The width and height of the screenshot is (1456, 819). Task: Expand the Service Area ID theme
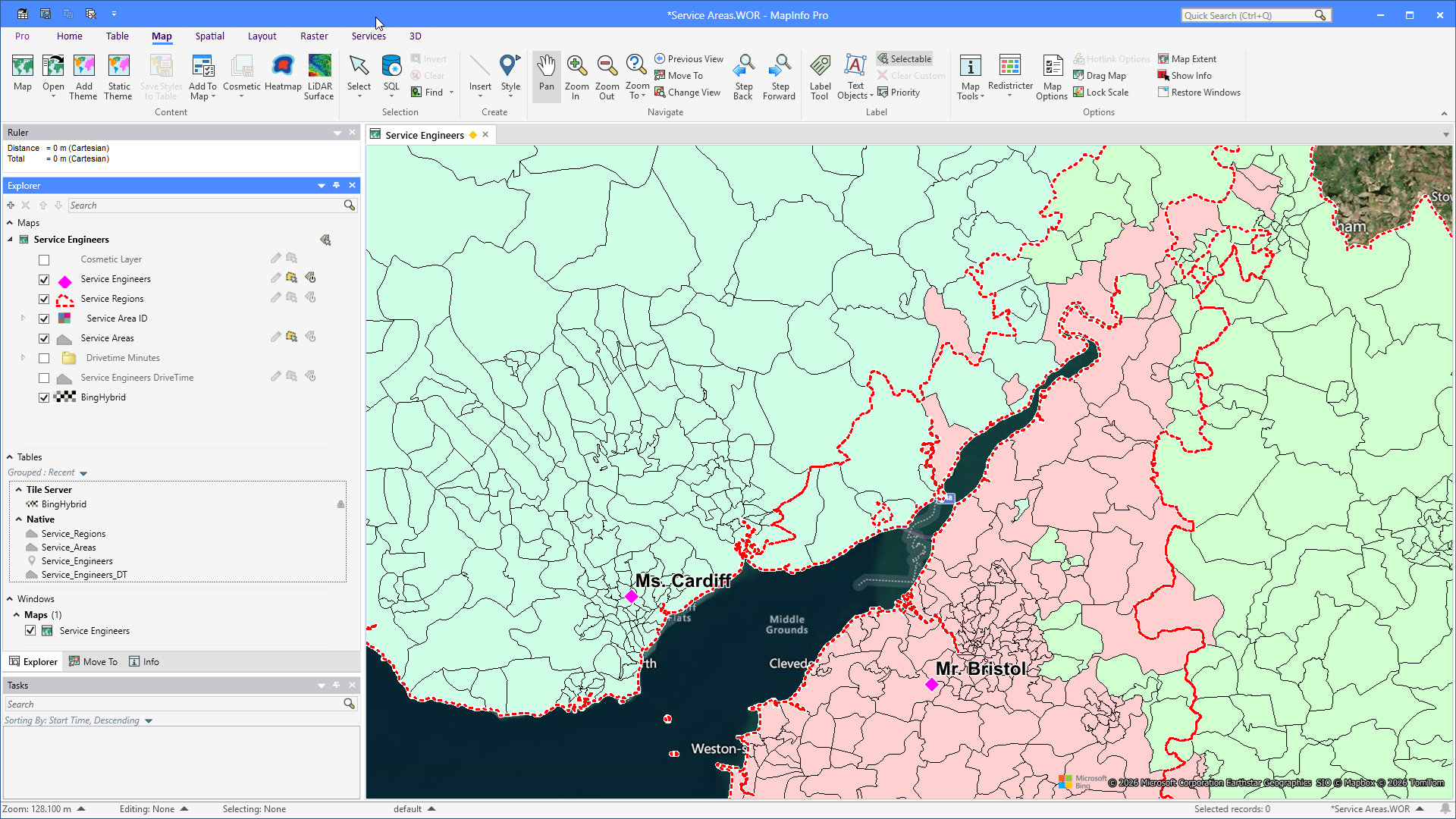tap(23, 318)
